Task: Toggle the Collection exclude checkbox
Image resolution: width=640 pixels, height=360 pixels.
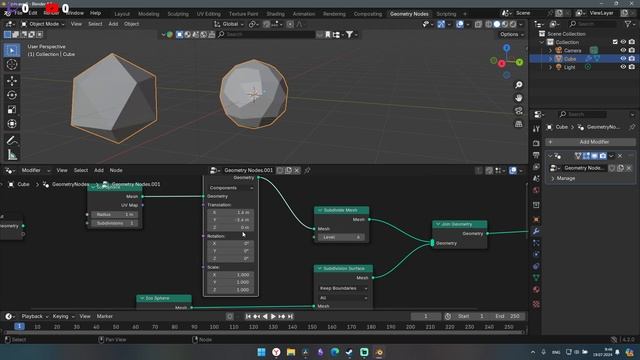Action: pyautogui.click(x=615, y=42)
